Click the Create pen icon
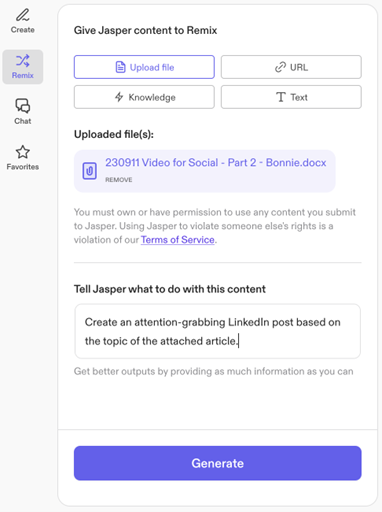 point(23,15)
